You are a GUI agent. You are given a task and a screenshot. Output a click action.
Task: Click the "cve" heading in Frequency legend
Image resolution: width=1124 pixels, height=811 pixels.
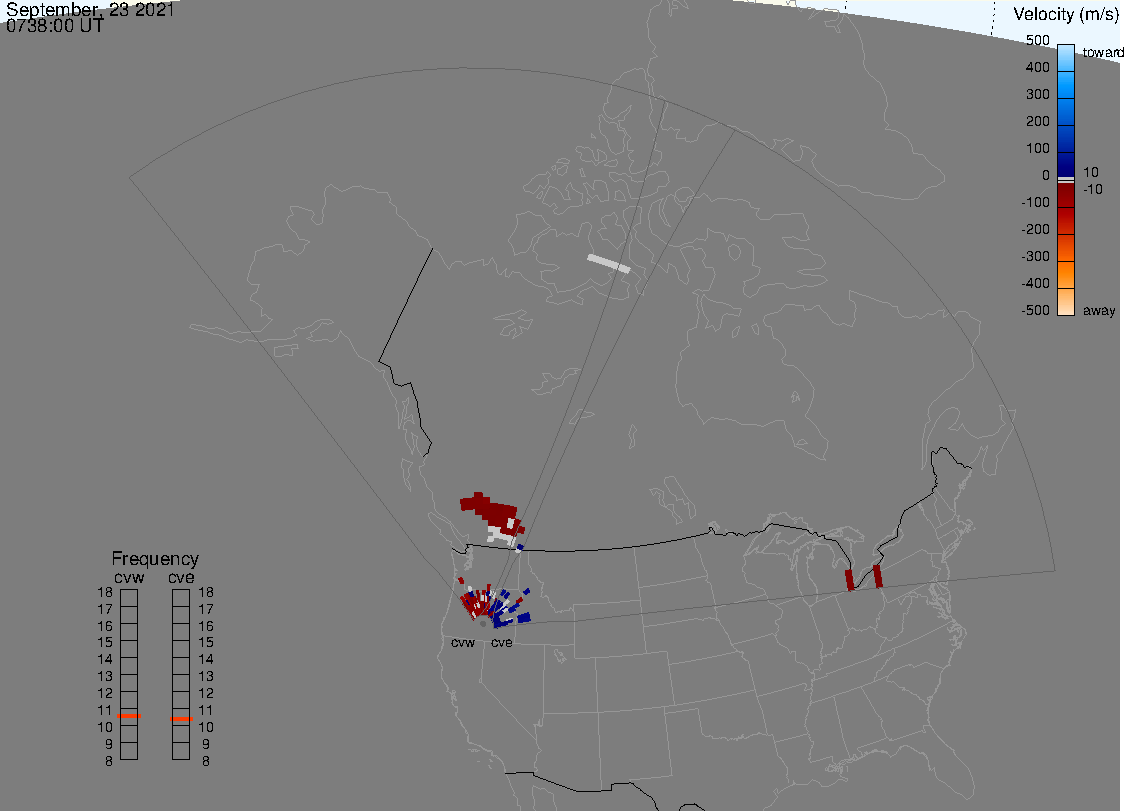click(181, 577)
